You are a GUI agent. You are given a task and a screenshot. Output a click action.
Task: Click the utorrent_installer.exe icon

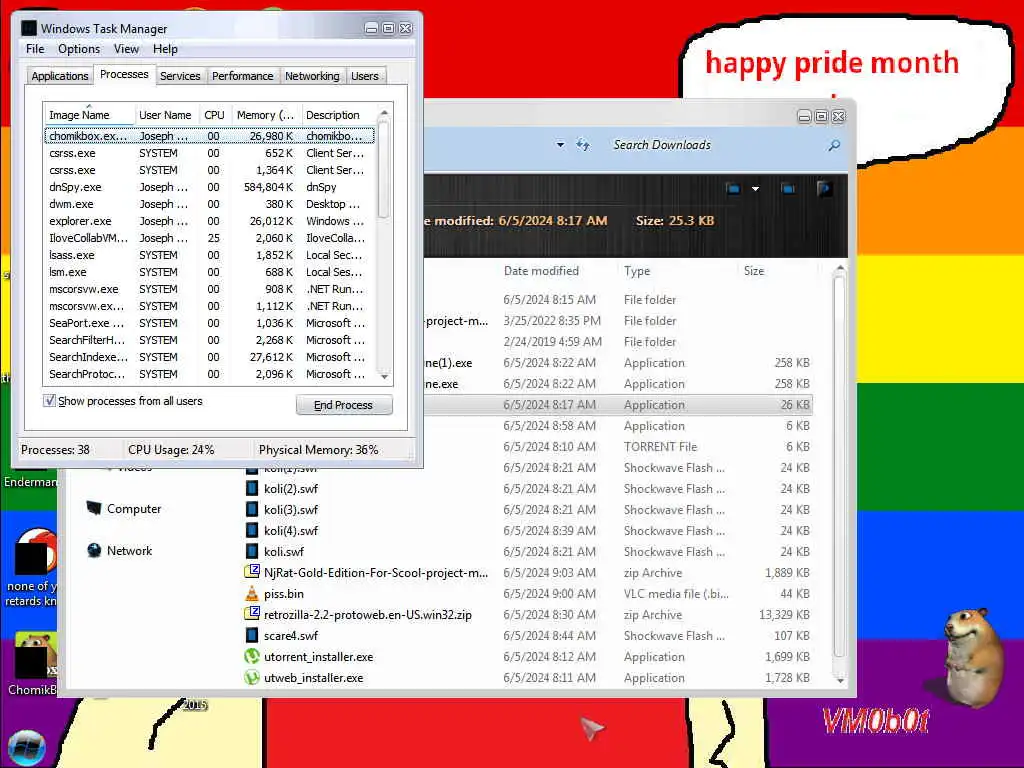251,656
